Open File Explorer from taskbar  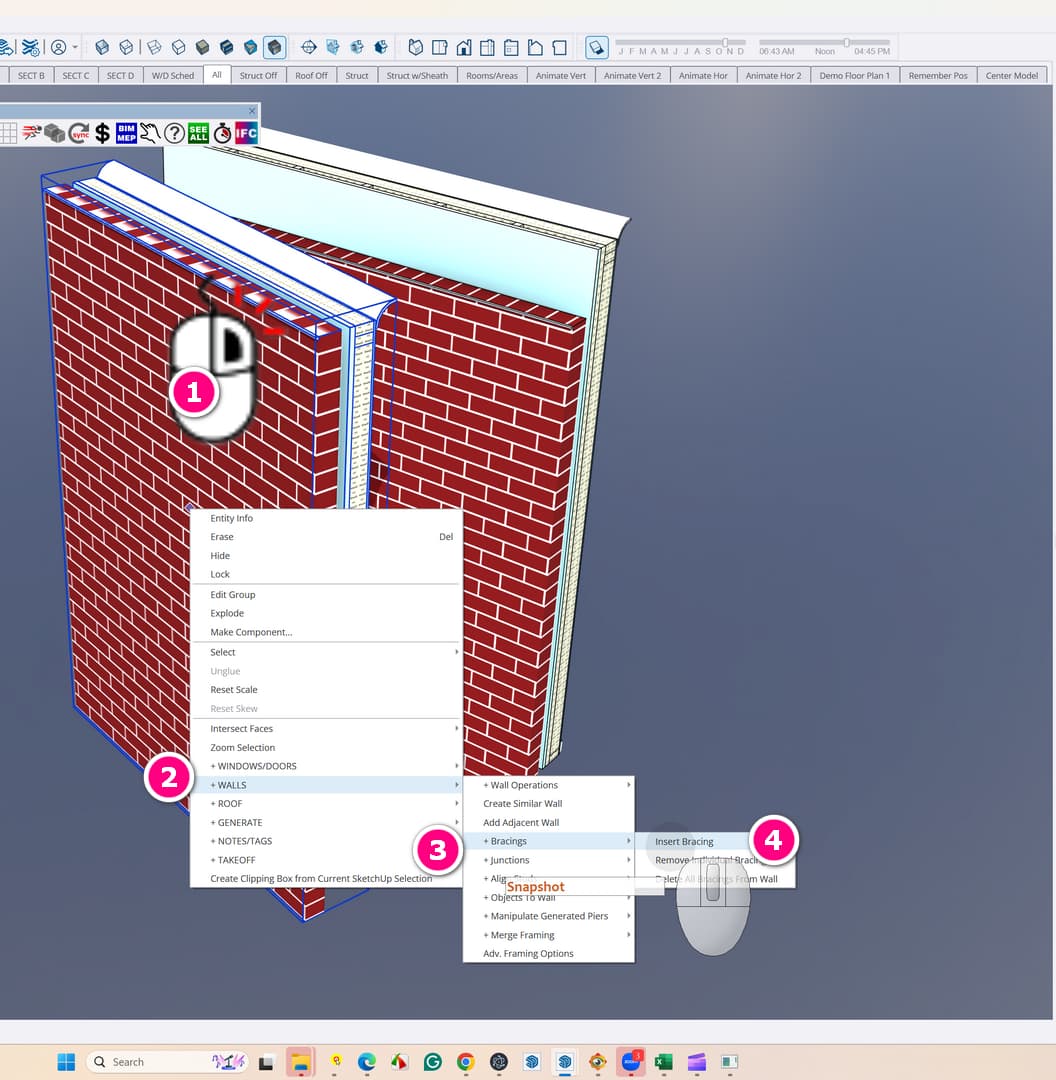300,1061
